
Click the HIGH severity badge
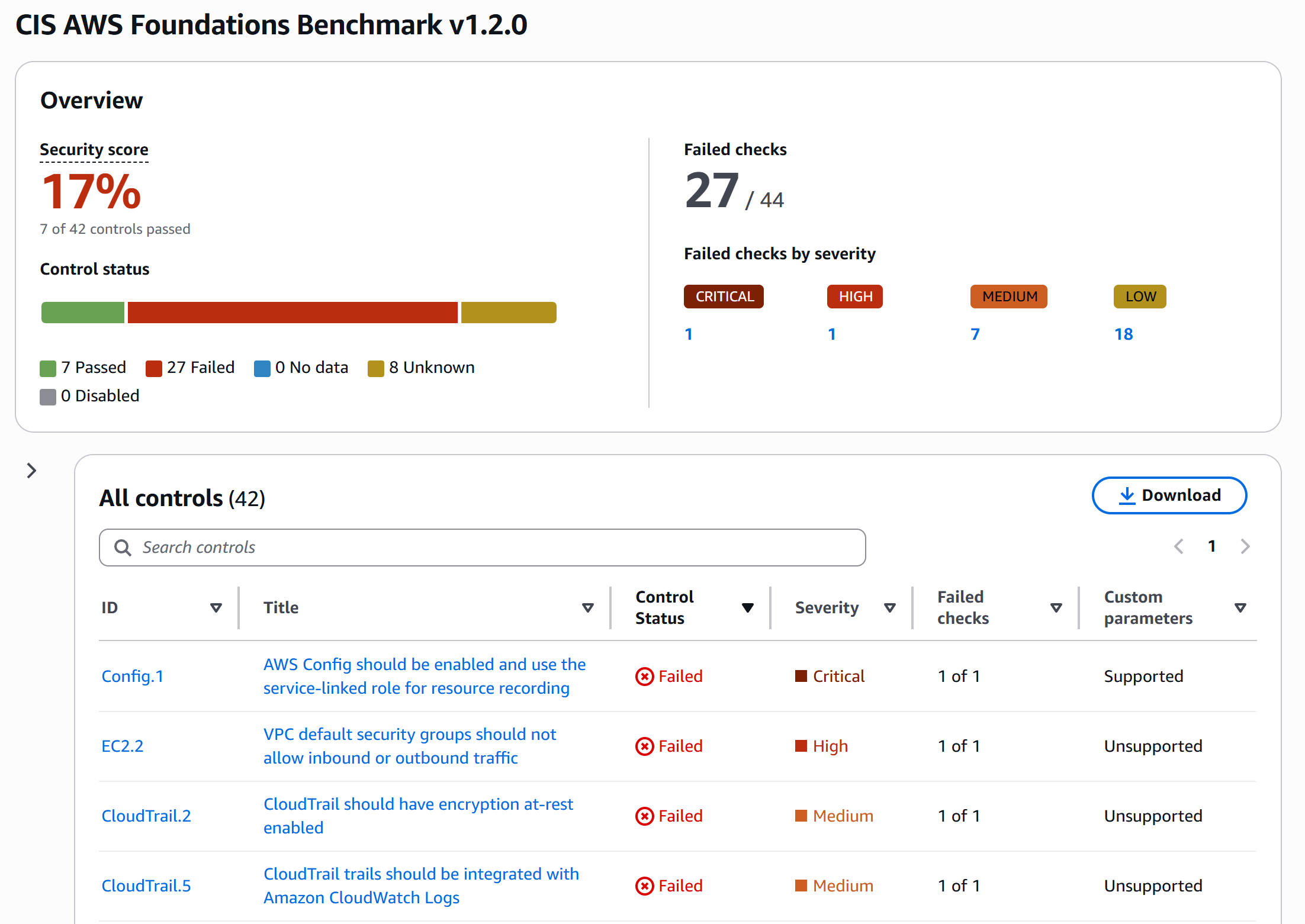855,297
